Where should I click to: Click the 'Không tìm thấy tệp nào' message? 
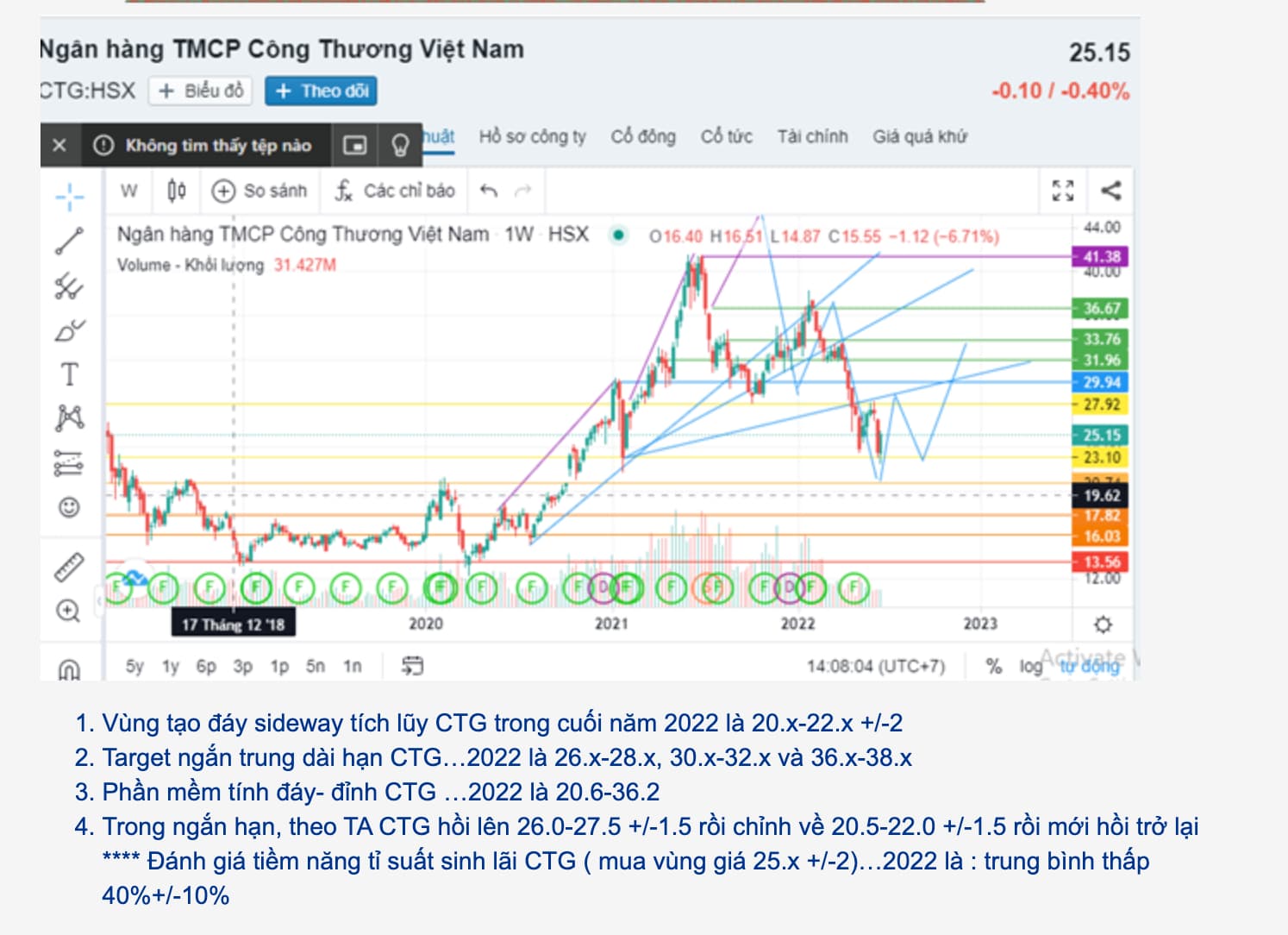[219, 145]
